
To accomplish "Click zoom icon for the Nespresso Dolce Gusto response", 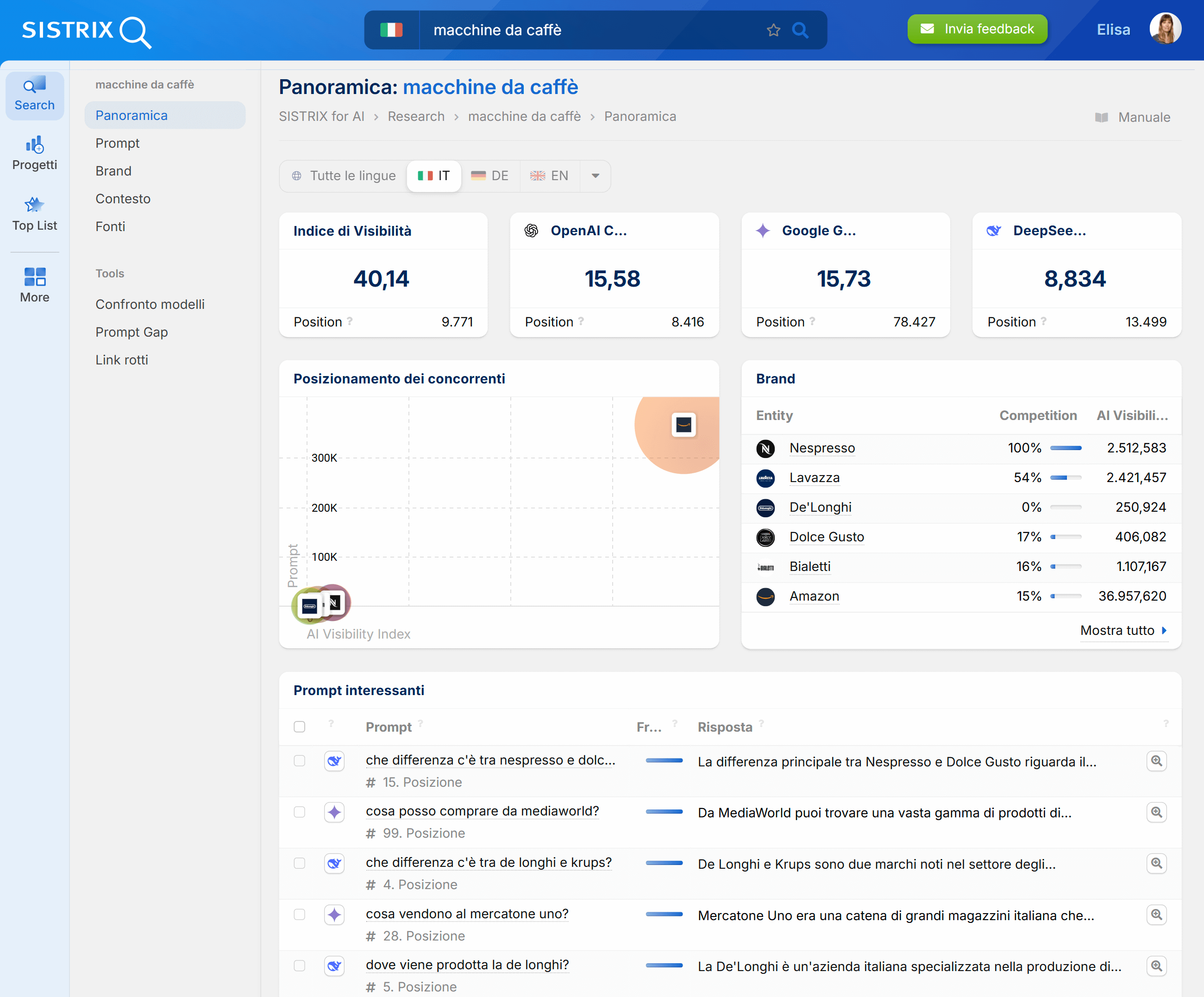I will pyautogui.click(x=1156, y=761).
